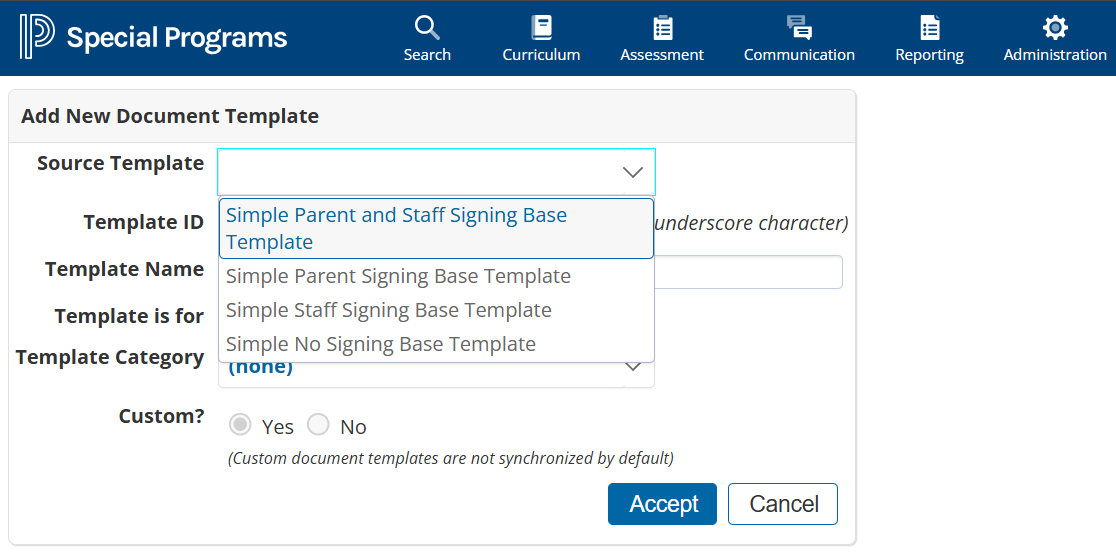Image resolution: width=1116 pixels, height=555 pixels.
Task: Collapse the Source Template dropdown arrow
Action: [632, 172]
